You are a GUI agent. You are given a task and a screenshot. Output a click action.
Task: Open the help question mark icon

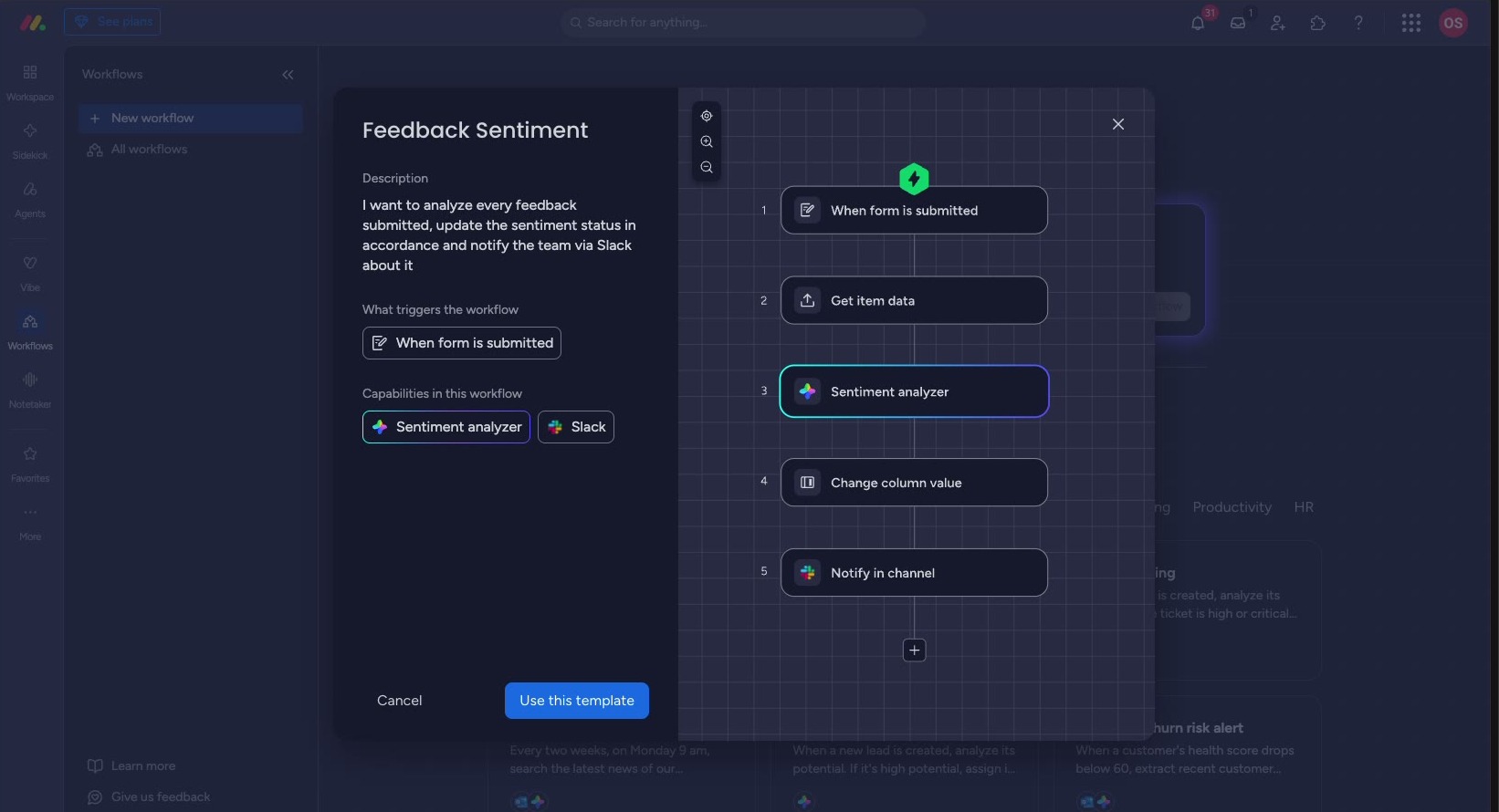(x=1358, y=23)
